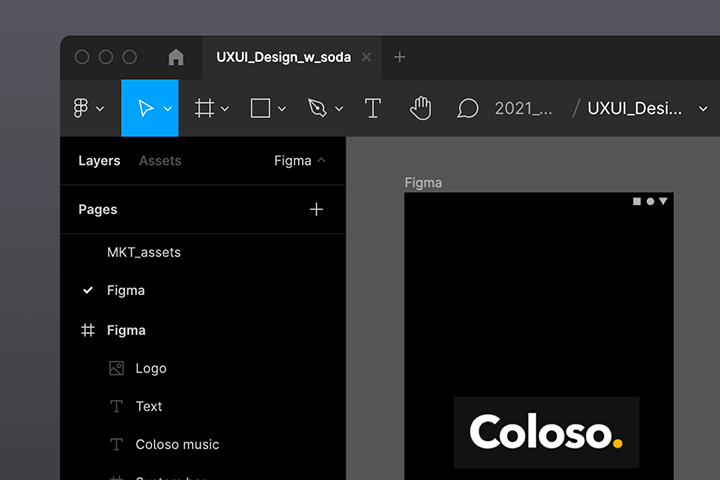Select the Logo layer

pyautogui.click(x=151, y=368)
